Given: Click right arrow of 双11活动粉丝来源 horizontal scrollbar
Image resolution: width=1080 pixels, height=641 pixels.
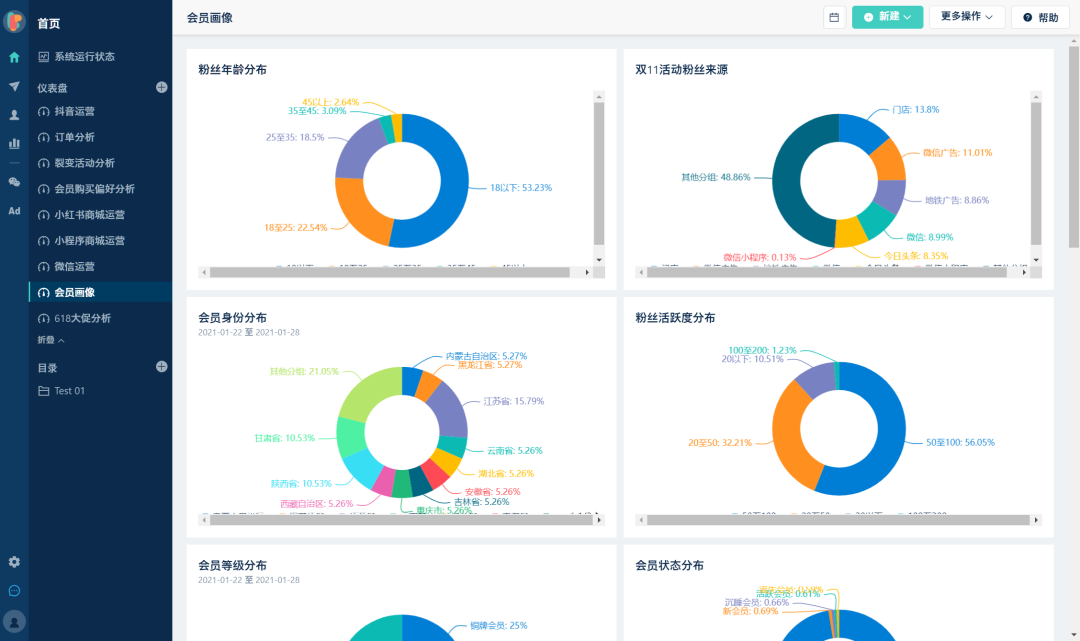Looking at the screenshot, I should 1024,273.
